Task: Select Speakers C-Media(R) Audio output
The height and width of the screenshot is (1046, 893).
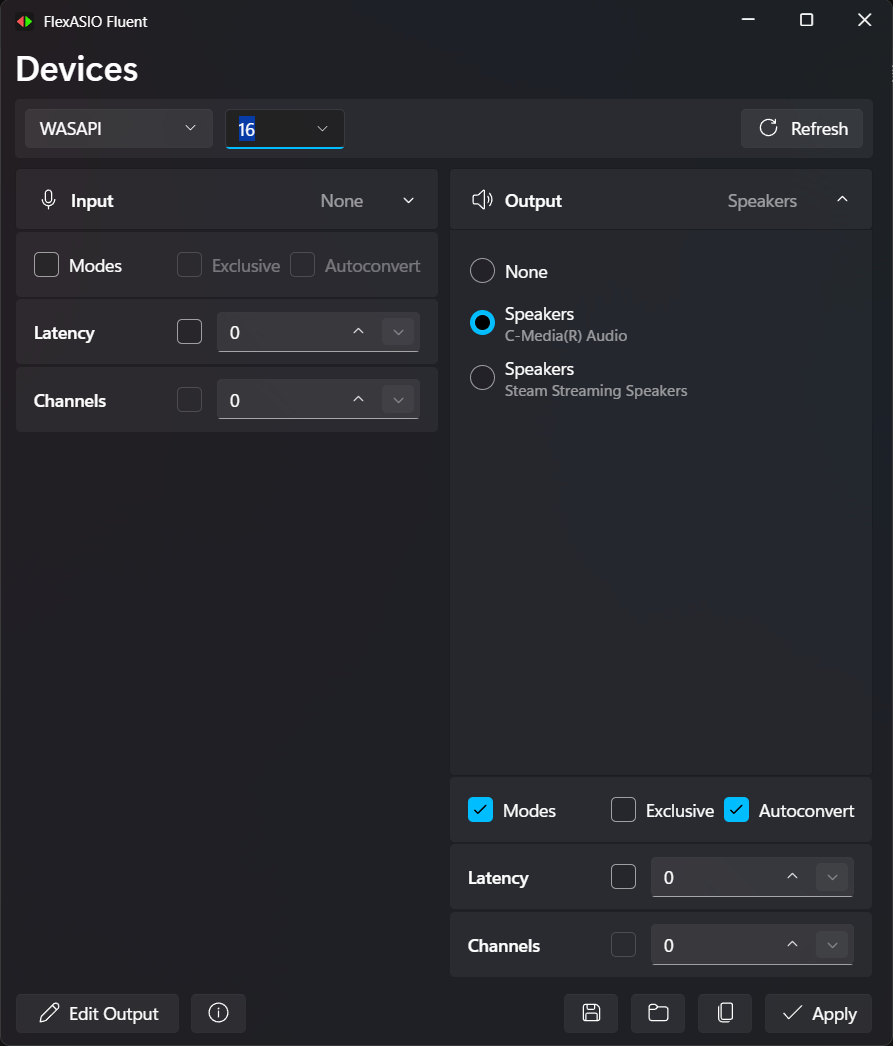Action: pos(548,324)
